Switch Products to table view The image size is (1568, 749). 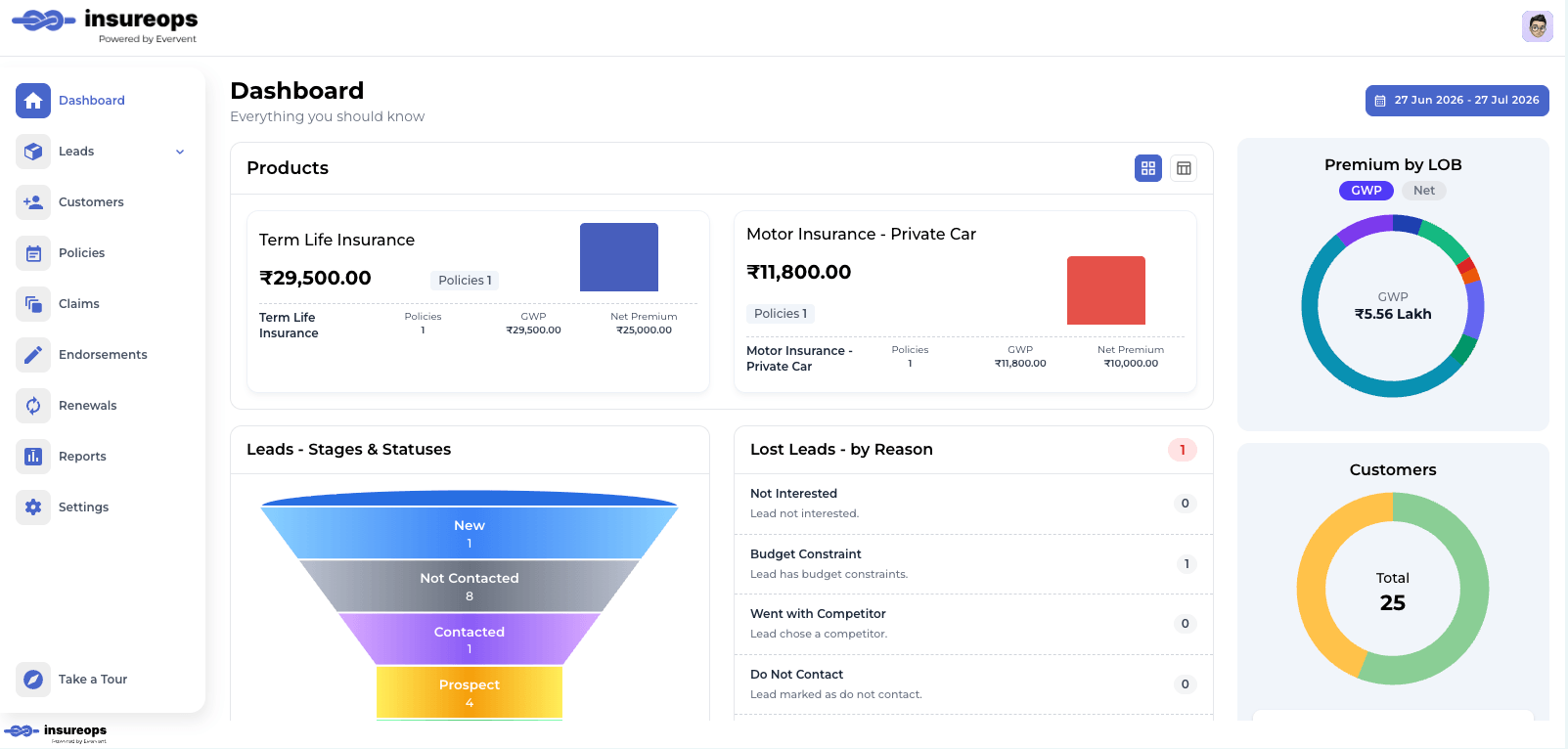[1184, 168]
